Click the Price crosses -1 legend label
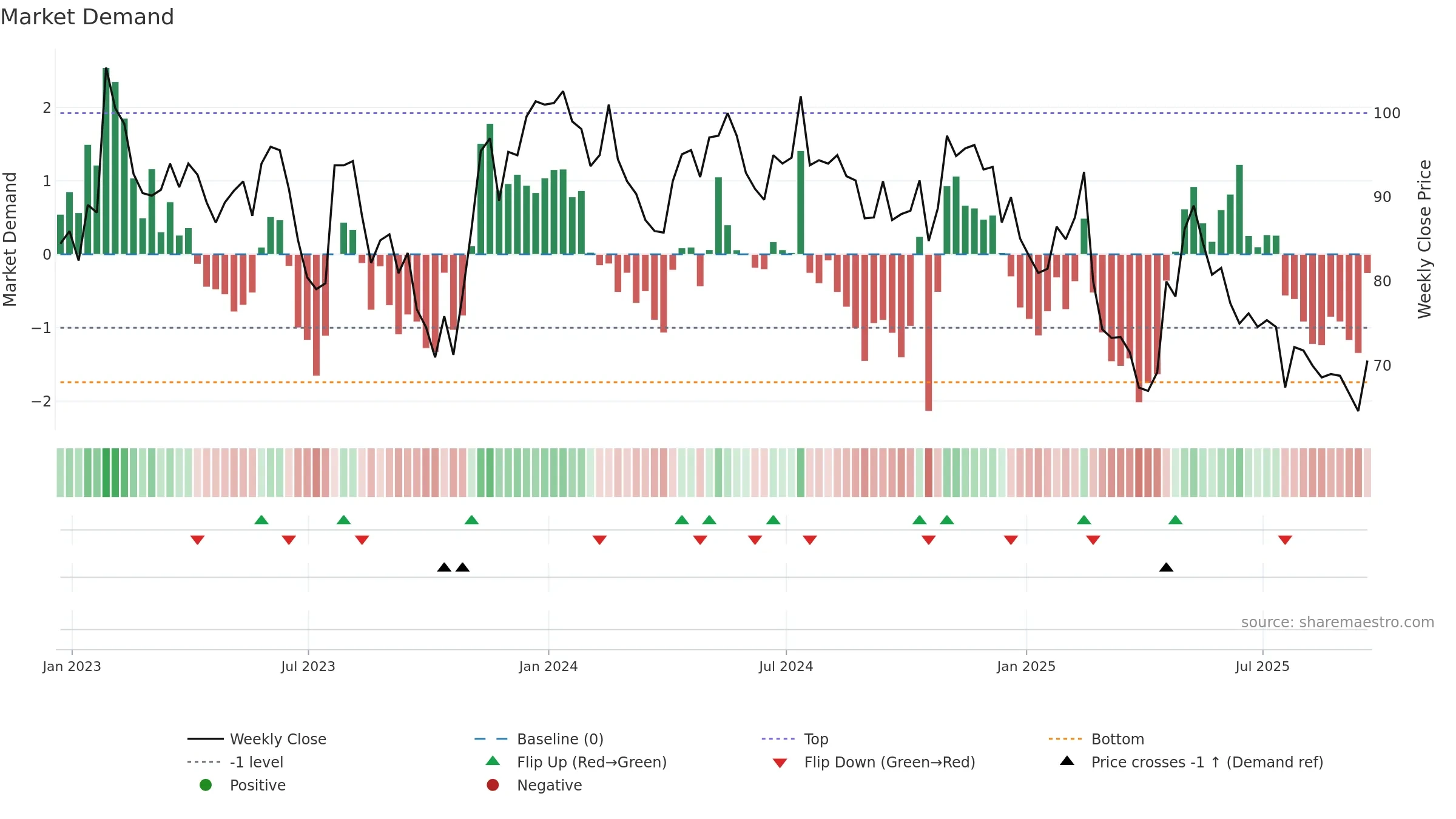Screen dimensions: 1456x819 (x=1207, y=762)
